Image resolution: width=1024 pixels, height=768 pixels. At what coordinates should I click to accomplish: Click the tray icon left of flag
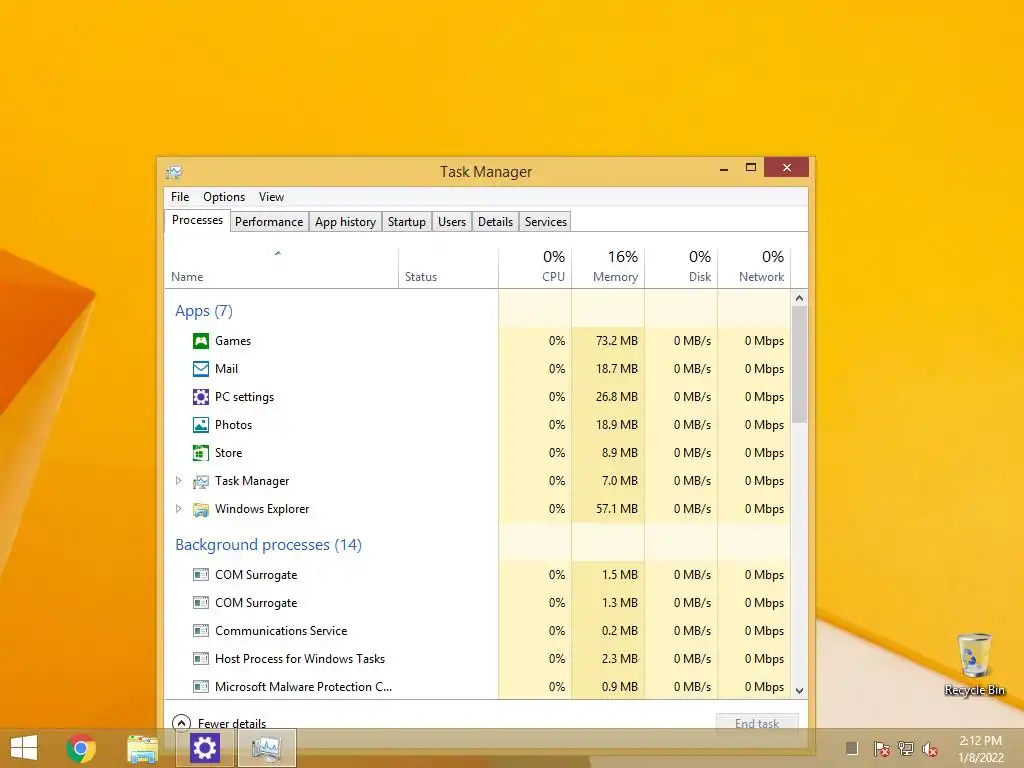[x=852, y=748]
